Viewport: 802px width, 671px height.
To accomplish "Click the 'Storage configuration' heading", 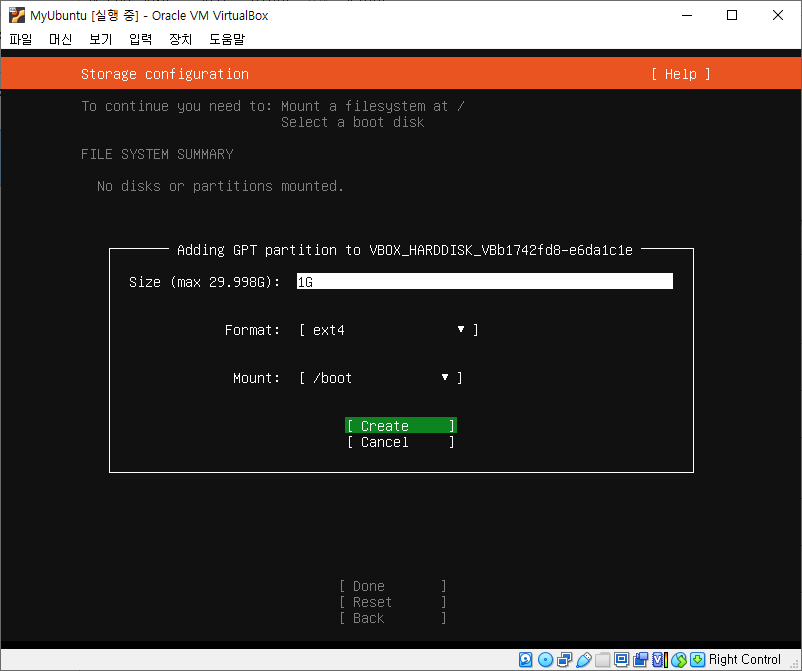I will [x=165, y=74].
